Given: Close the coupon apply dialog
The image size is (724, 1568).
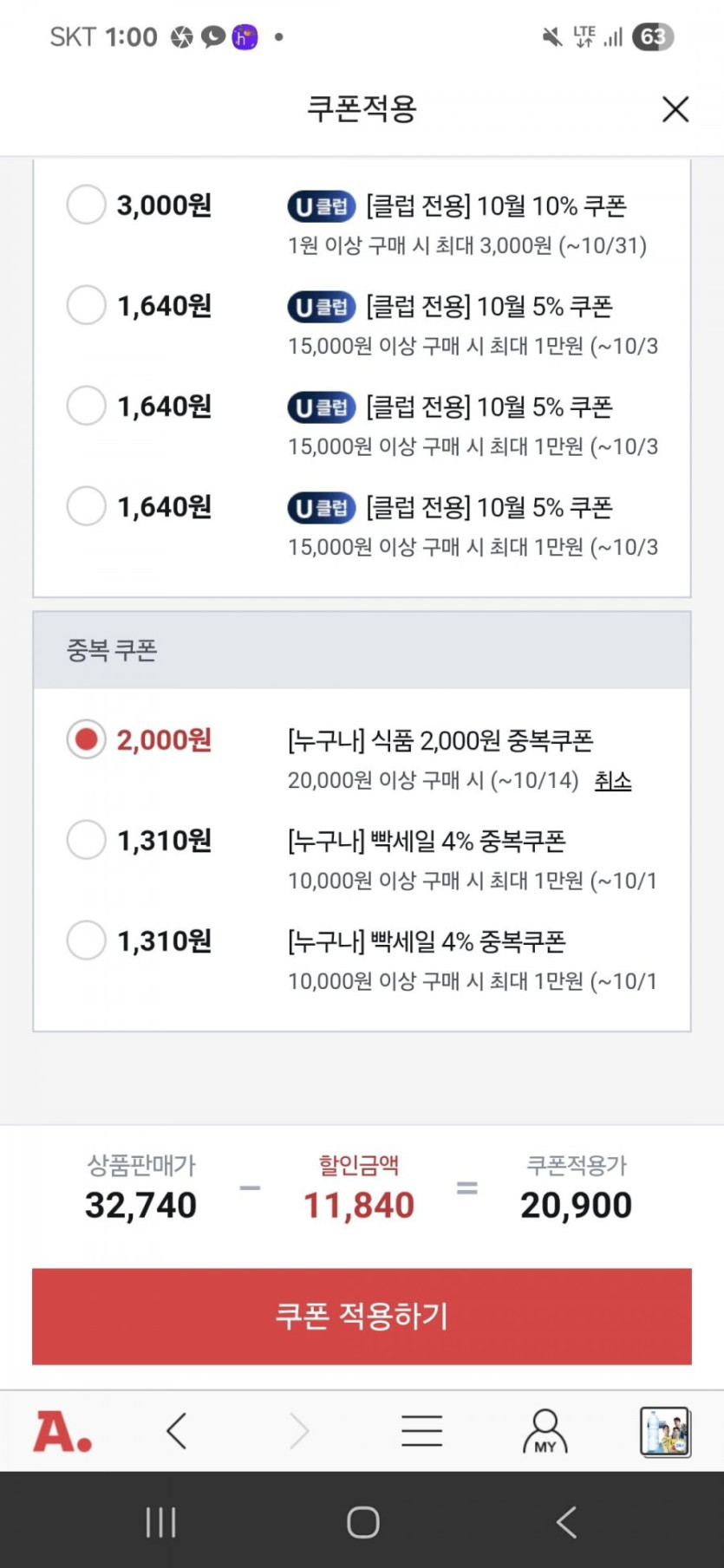Looking at the screenshot, I should point(675,109).
